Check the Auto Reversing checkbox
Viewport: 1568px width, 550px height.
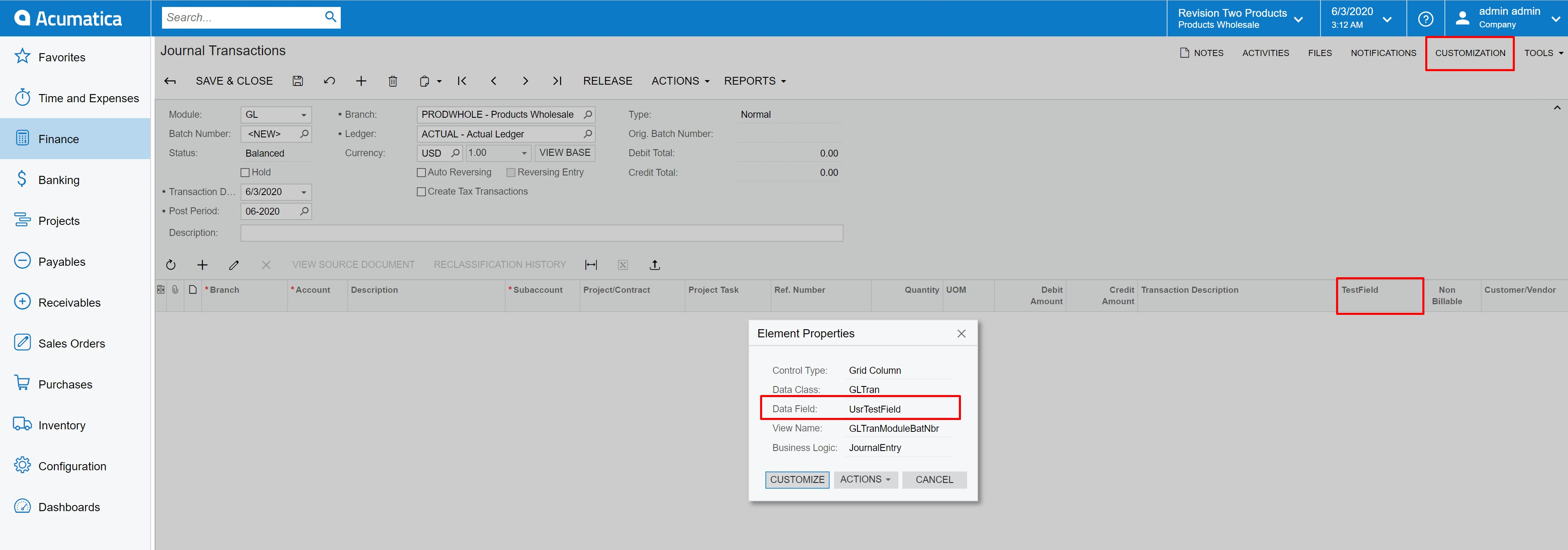[421, 172]
